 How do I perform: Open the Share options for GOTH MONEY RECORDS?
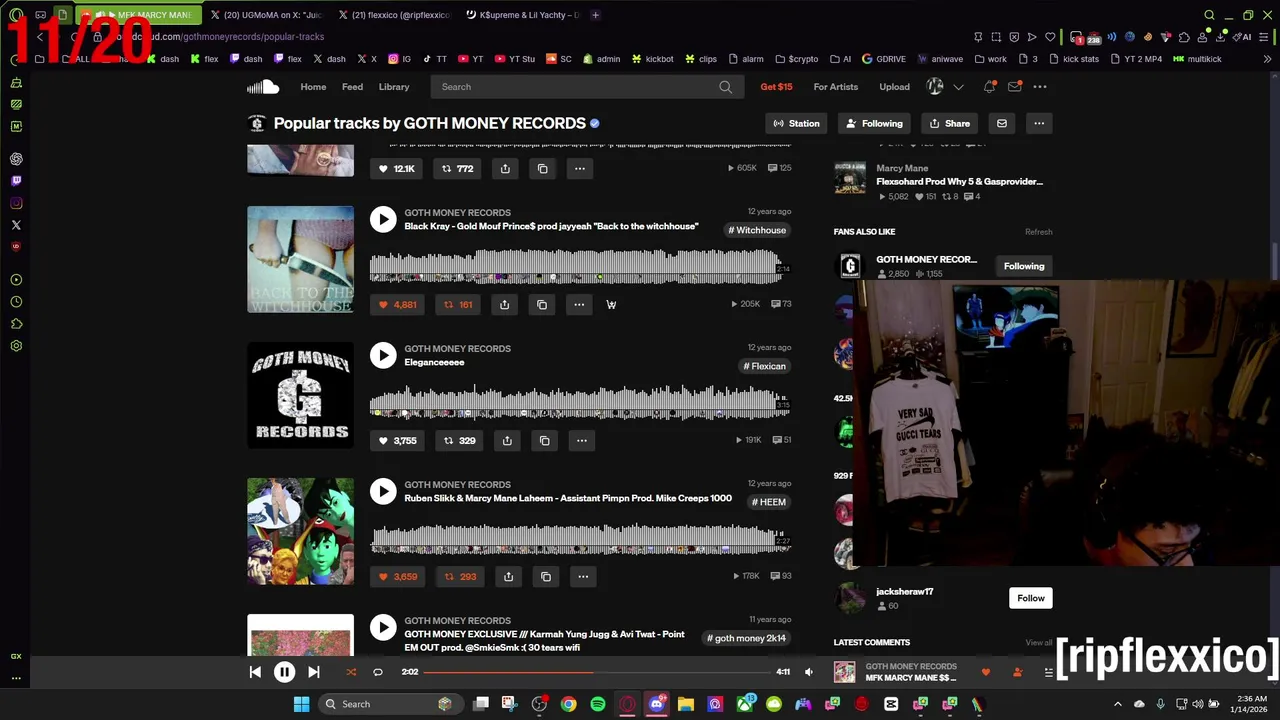(949, 123)
